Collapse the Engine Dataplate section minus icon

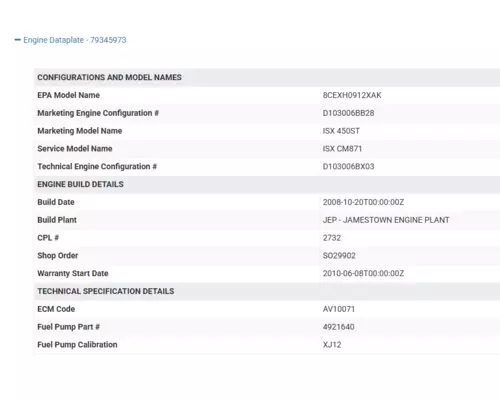click(17, 40)
